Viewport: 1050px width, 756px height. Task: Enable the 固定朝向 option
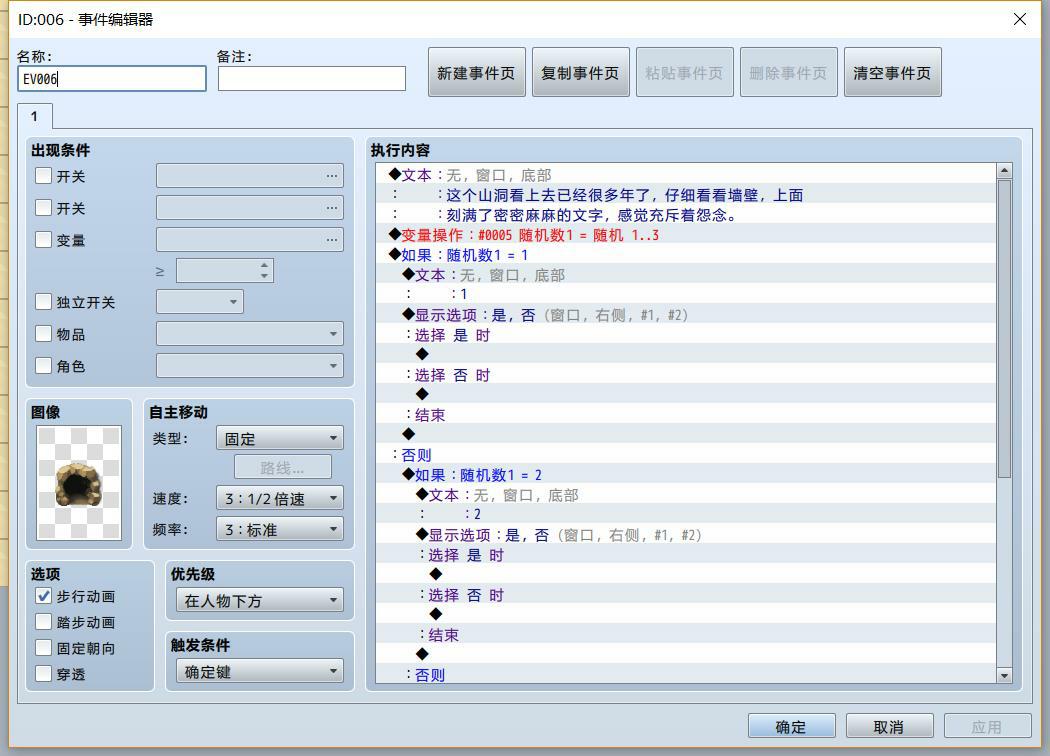point(44,648)
